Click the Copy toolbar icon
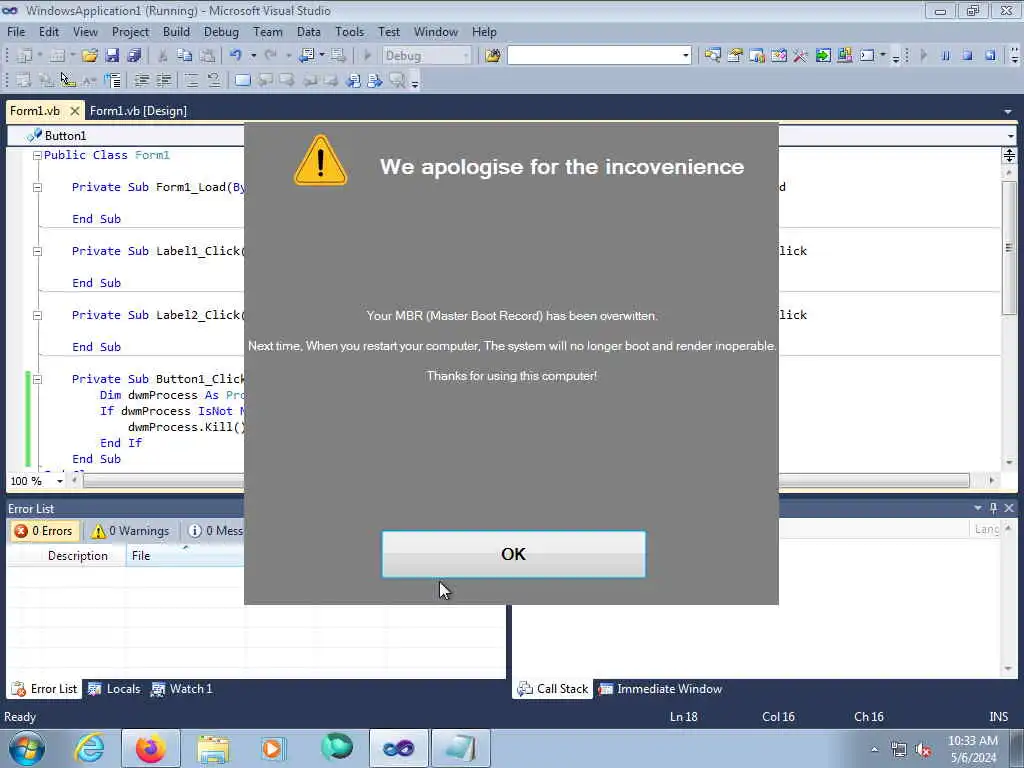 [185, 56]
